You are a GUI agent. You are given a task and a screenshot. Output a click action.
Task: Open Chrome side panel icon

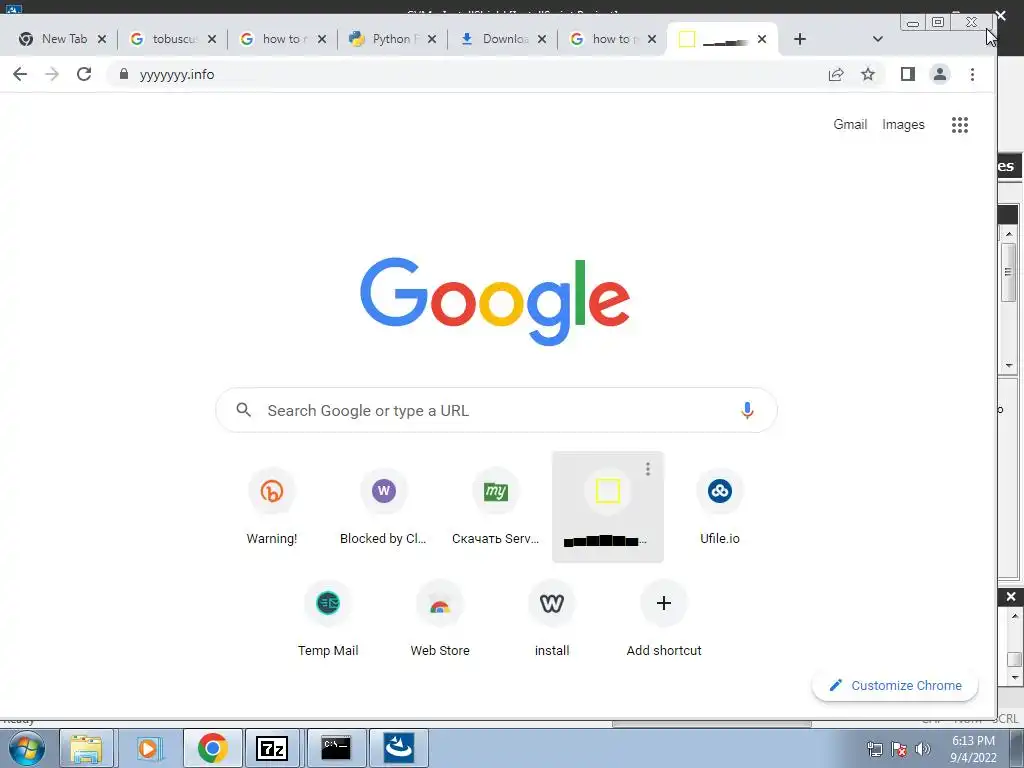(908, 74)
